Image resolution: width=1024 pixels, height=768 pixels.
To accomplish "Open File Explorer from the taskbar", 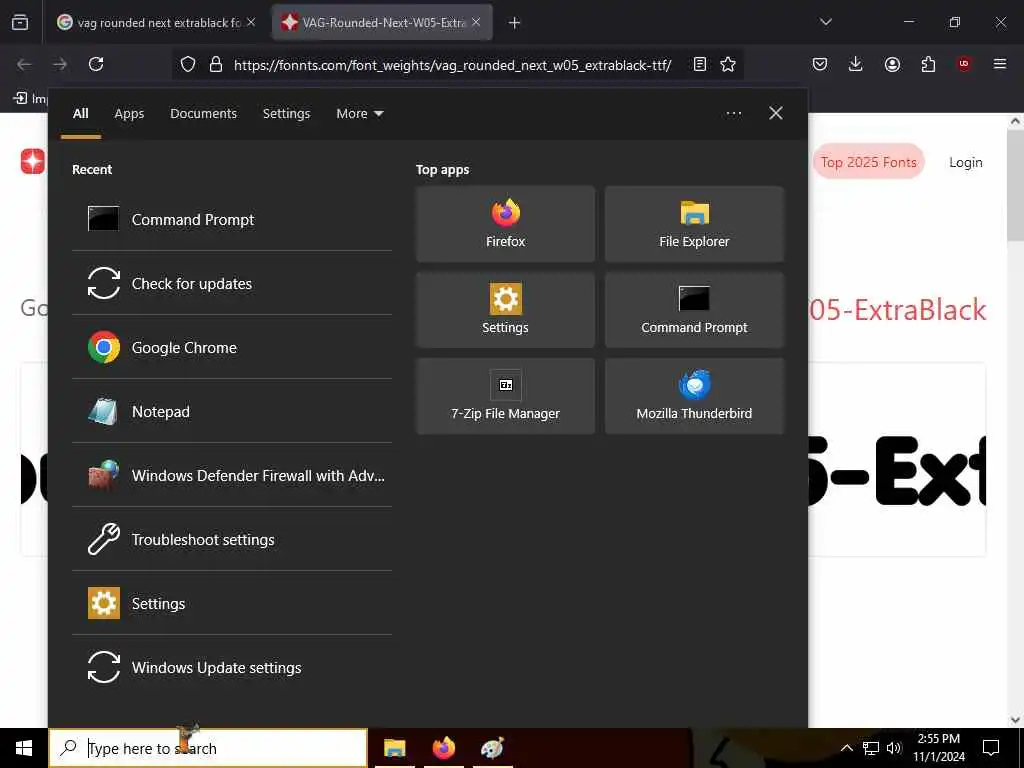I will (394, 748).
